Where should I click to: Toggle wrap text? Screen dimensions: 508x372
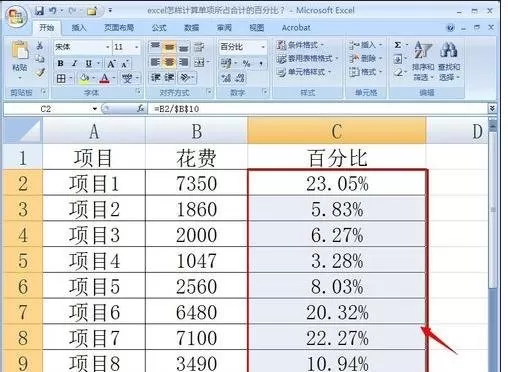pyautogui.click(x=199, y=47)
